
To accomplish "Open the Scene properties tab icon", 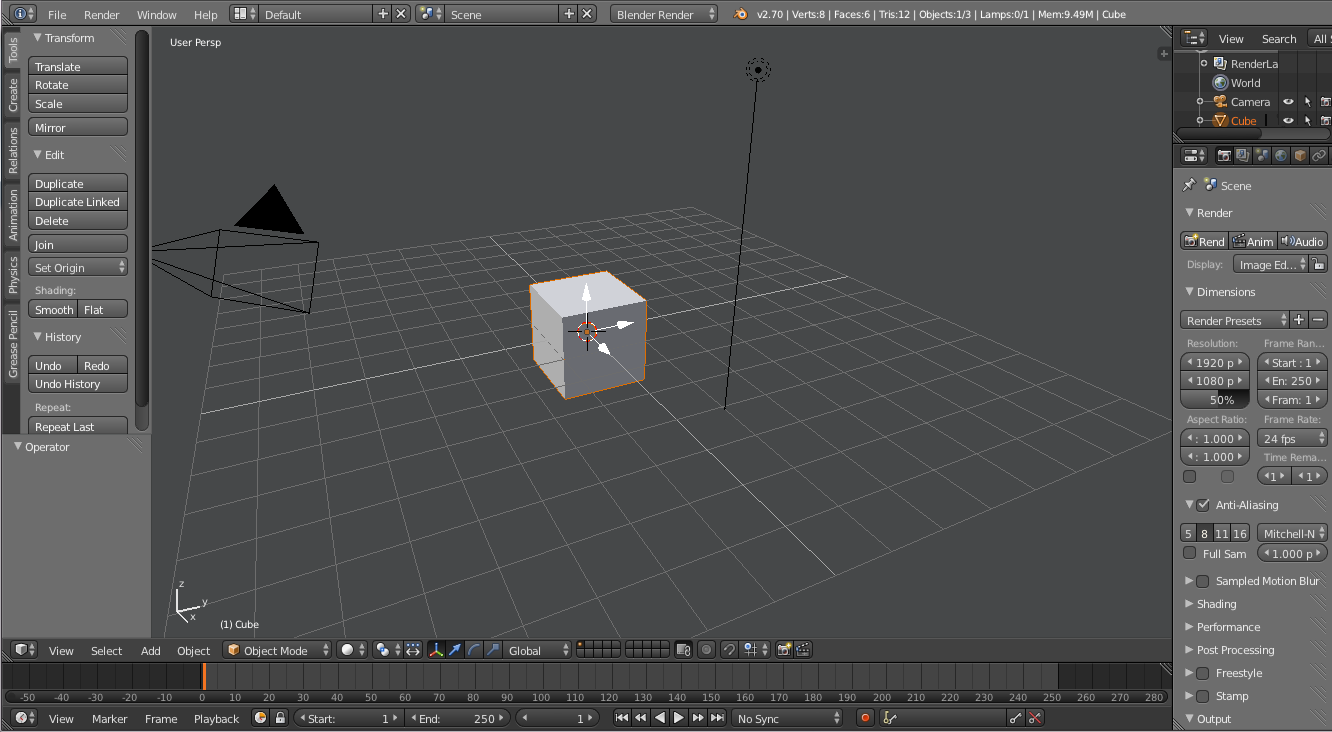I will (x=1261, y=156).
